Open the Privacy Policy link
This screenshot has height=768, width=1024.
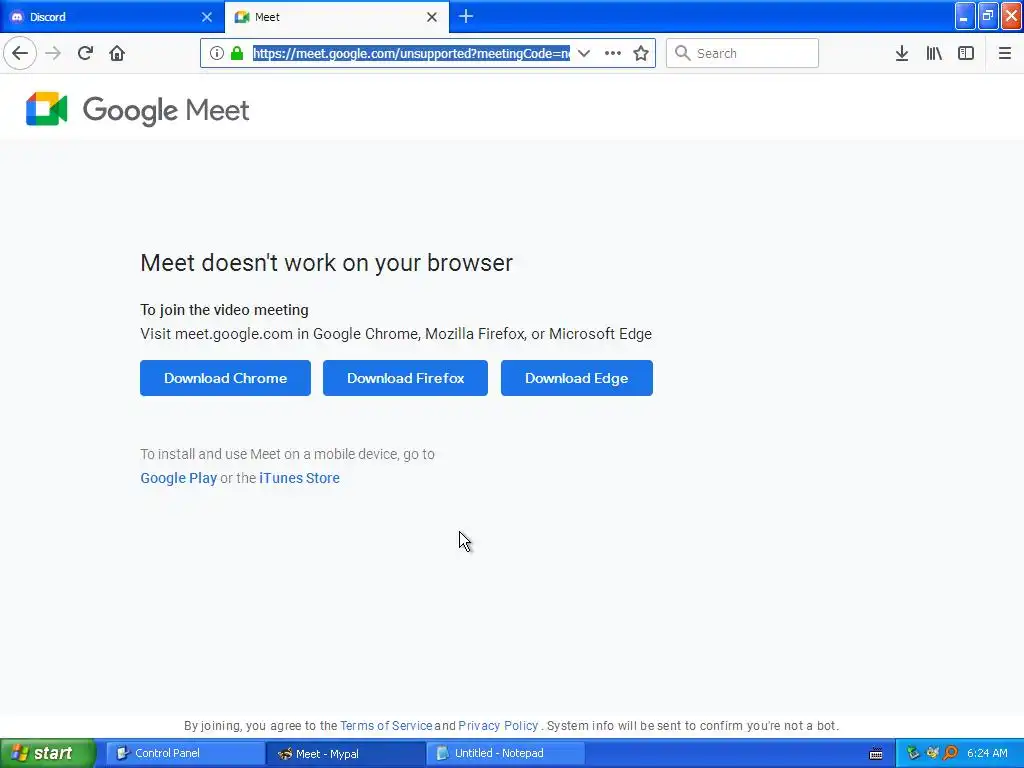pyautogui.click(x=498, y=726)
